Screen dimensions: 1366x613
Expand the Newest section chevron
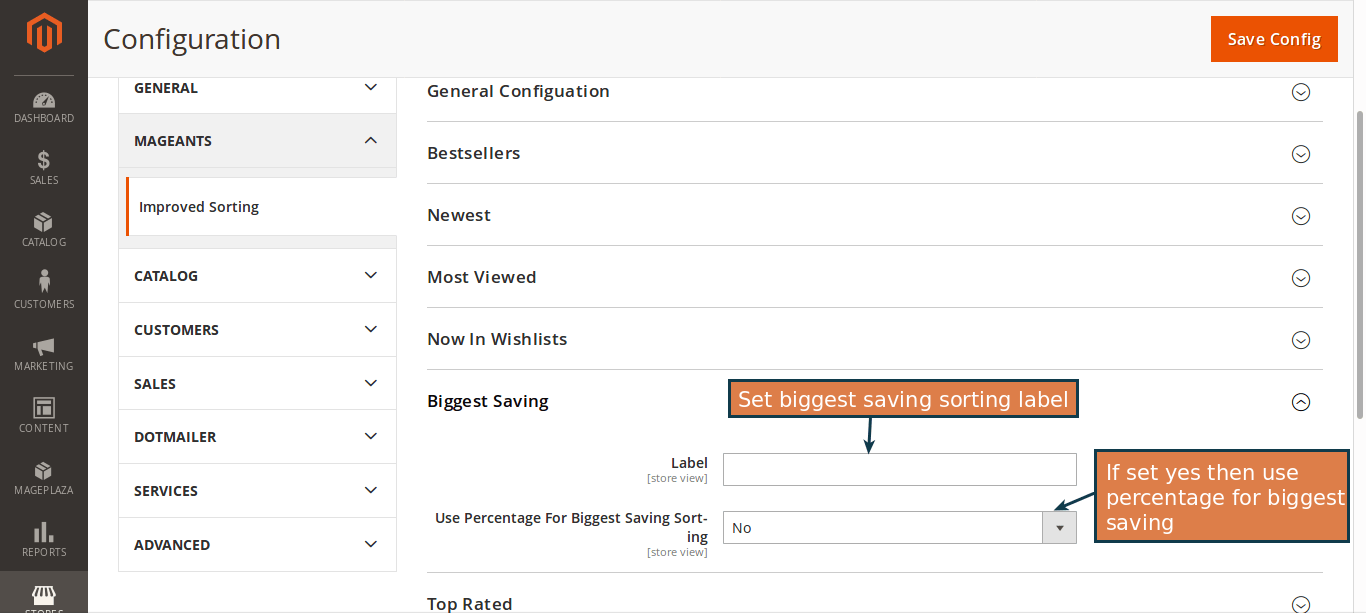(1301, 216)
